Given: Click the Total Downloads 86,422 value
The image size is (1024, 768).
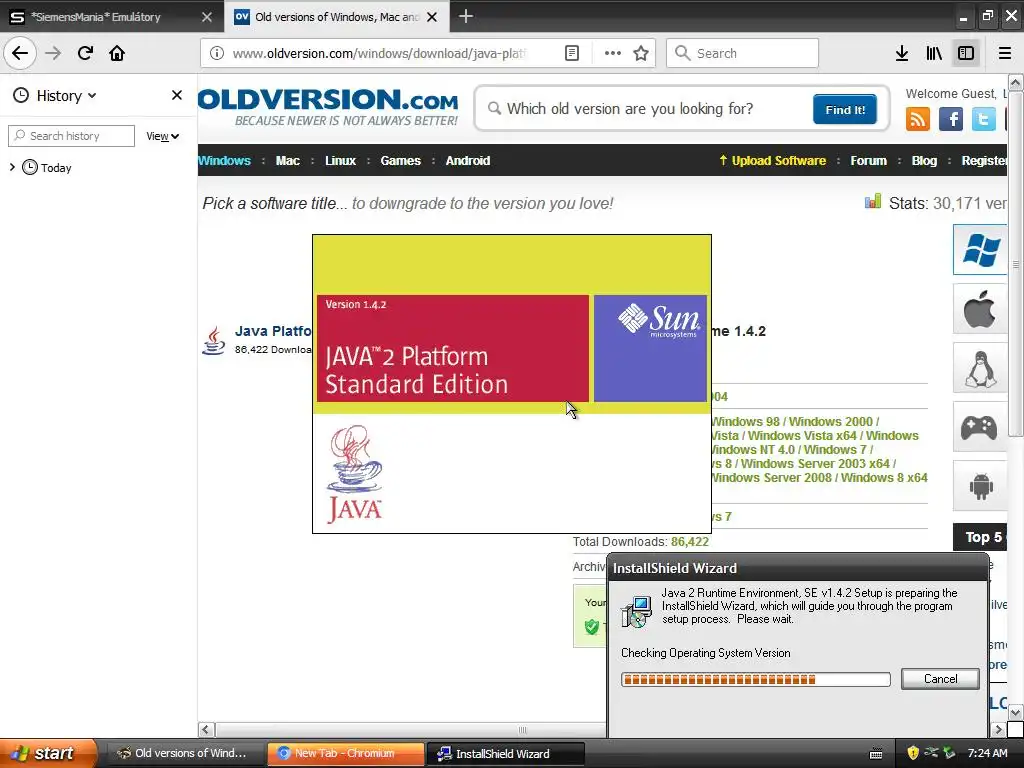Looking at the screenshot, I should coord(690,541).
